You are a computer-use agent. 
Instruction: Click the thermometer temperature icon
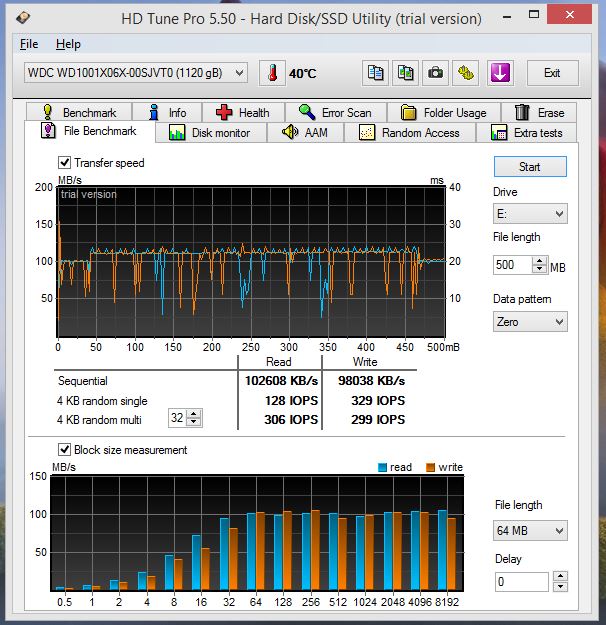click(272, 73)
